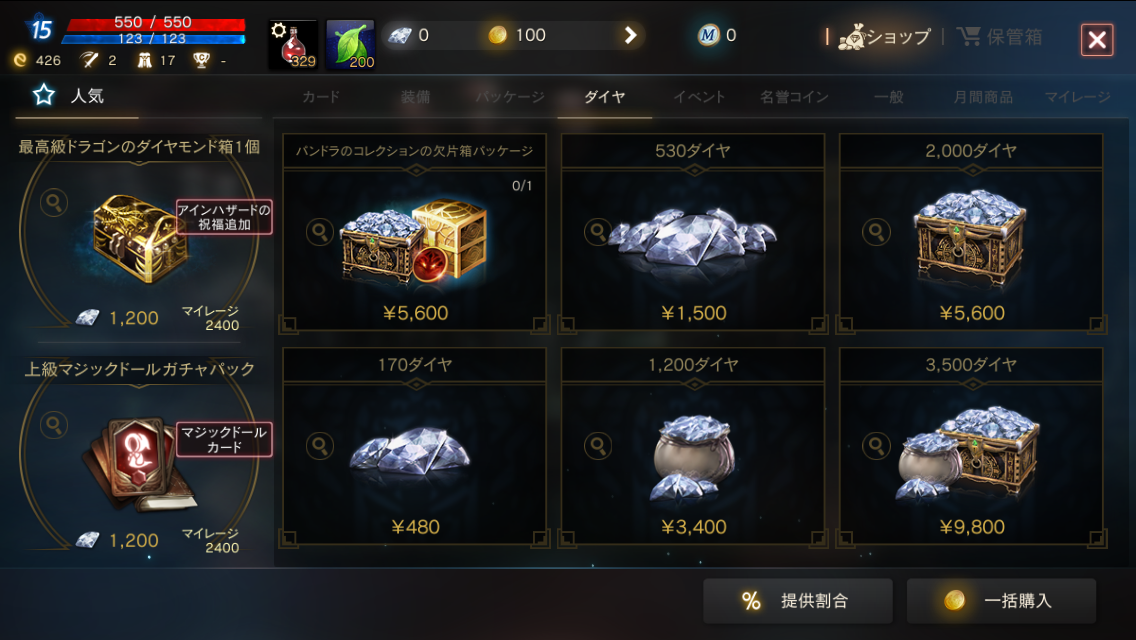Click the 提供割合 percentage button
This screenshot has height=640, width=1136.
(x=798, y=600)
